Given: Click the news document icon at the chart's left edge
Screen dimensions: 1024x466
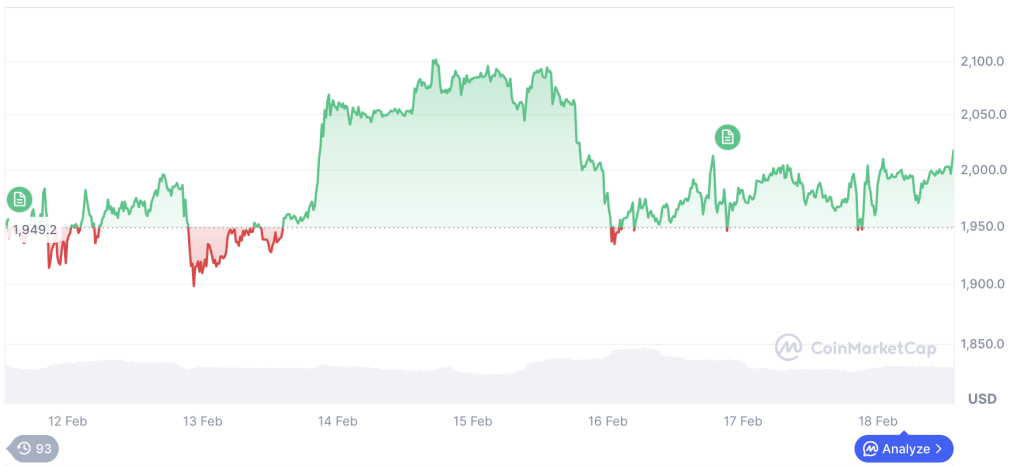Looking at the screenshot, I should 19,199.
